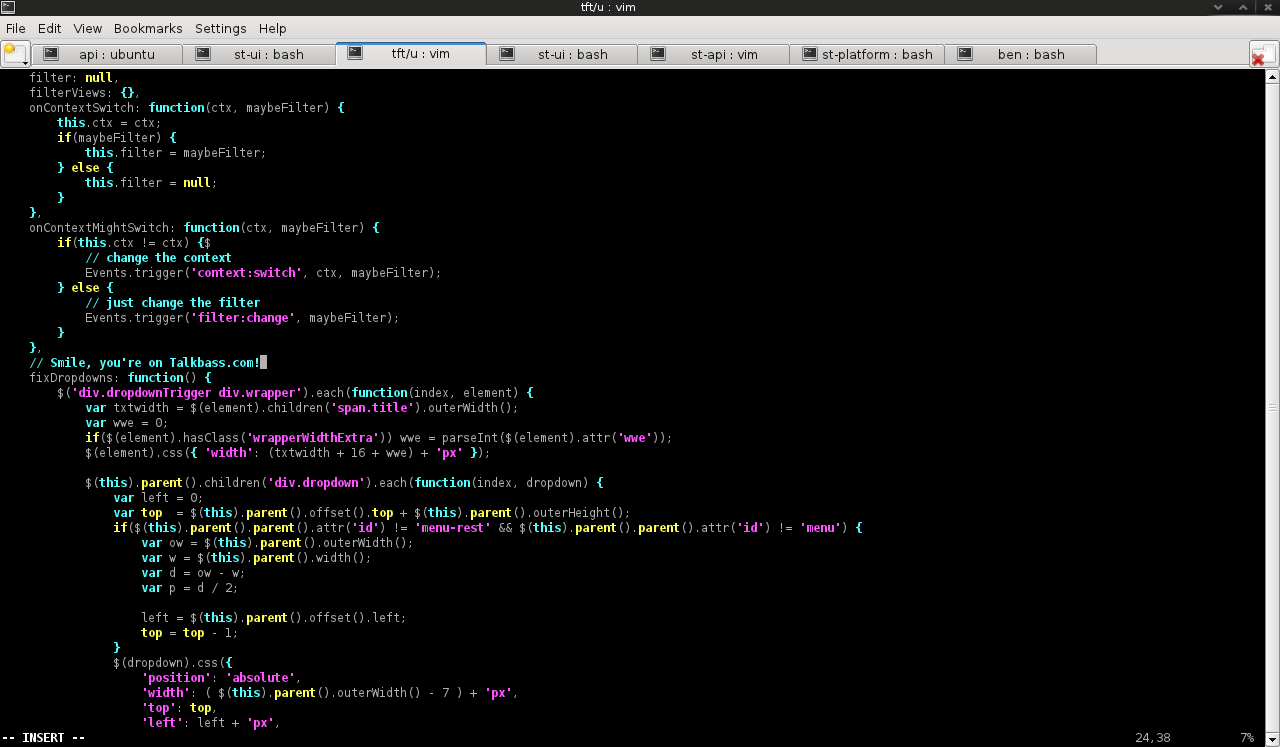1280x747 pixels.
Task: Click terminal icon on 'st-platform : bash' tab
Action: [x=811, y=54]
